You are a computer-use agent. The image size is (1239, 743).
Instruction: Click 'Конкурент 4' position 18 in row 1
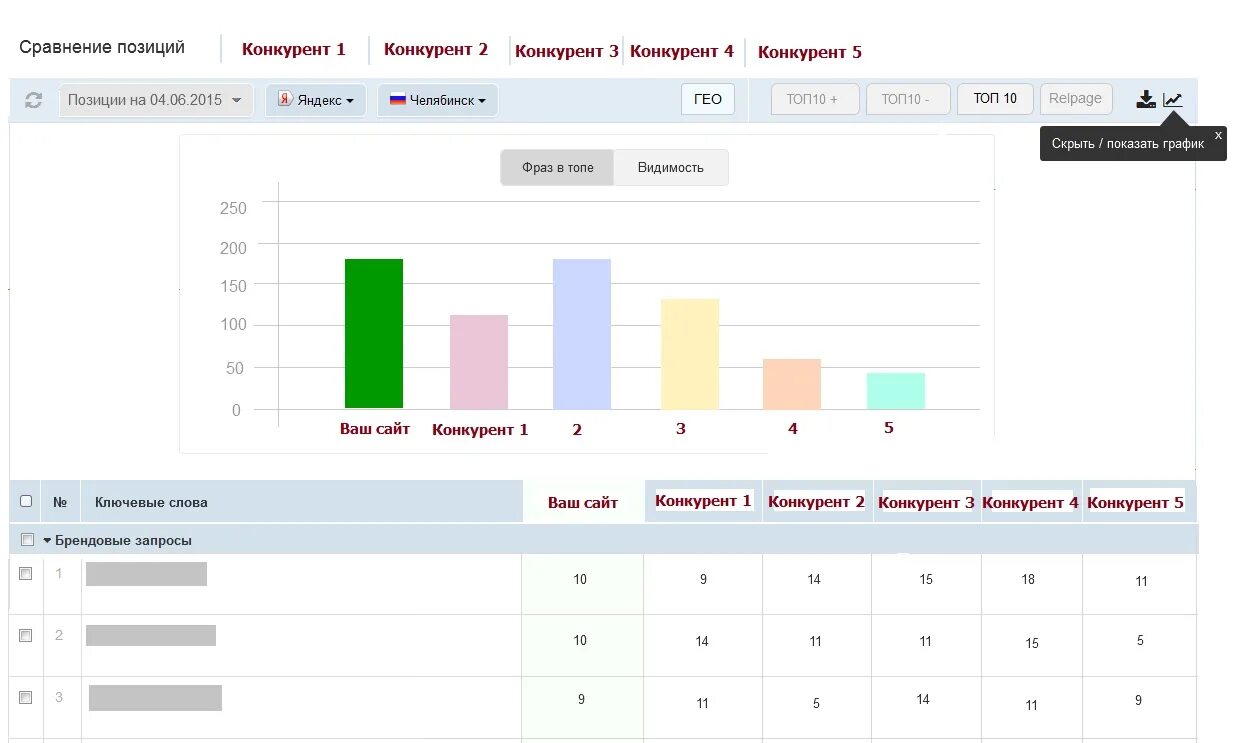point(1028,580)
